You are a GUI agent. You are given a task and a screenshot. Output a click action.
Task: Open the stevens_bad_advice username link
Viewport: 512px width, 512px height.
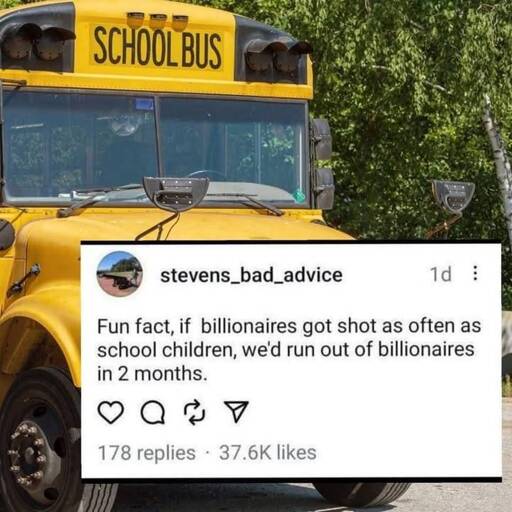click(251, 275)
